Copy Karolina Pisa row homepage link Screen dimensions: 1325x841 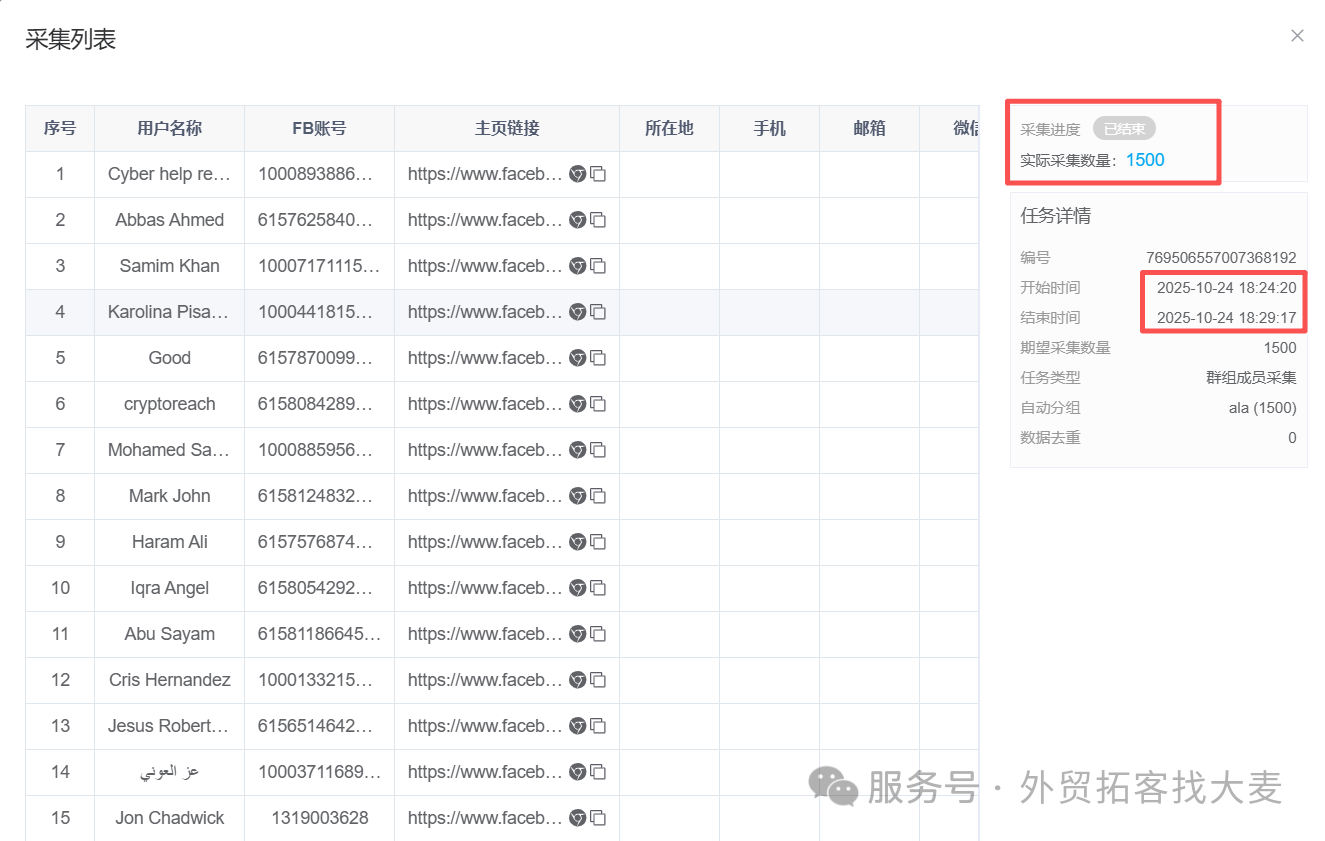(598, 312)
